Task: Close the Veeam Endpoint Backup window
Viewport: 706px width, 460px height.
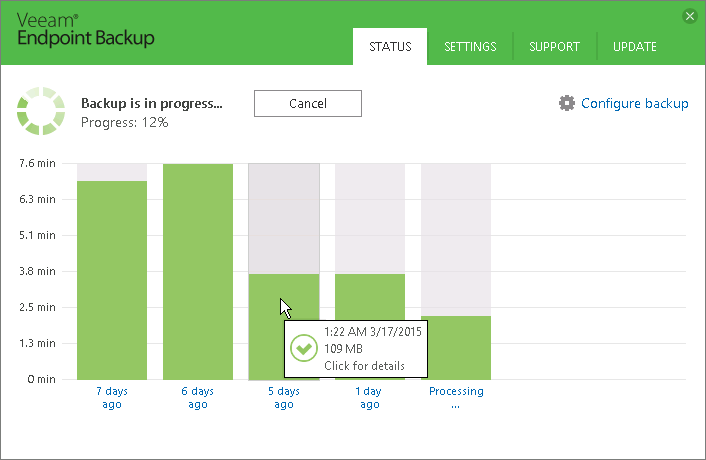Action: click(x=689, y=16)
